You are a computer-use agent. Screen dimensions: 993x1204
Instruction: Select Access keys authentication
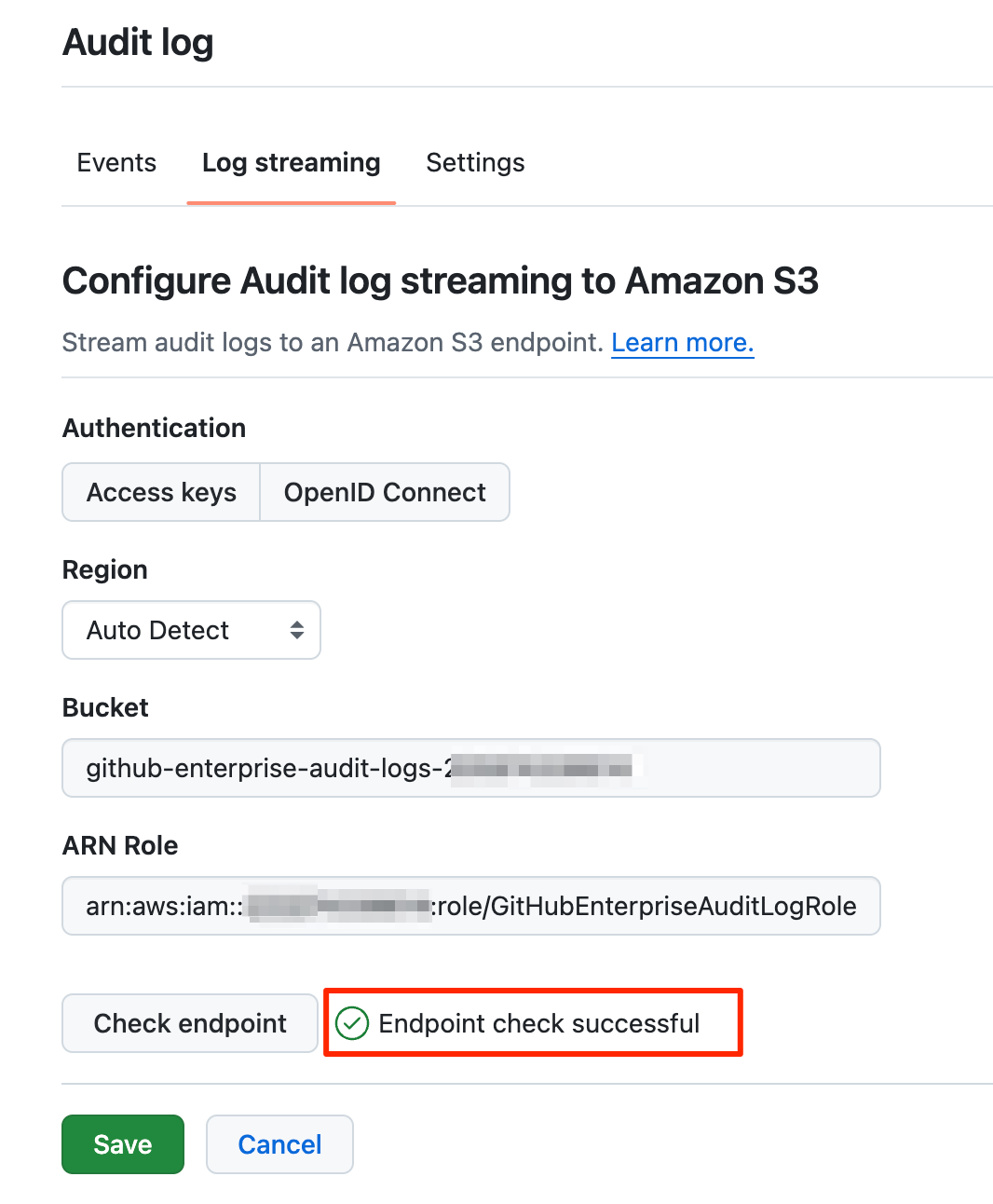coord(161,492)
